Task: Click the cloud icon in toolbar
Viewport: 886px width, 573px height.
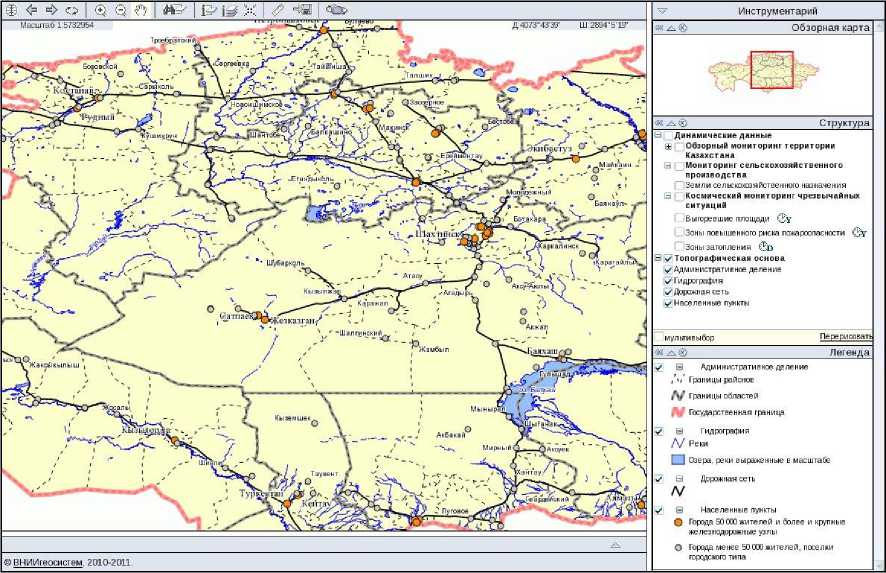Action: pyautogui.click(x=336, y=9)
